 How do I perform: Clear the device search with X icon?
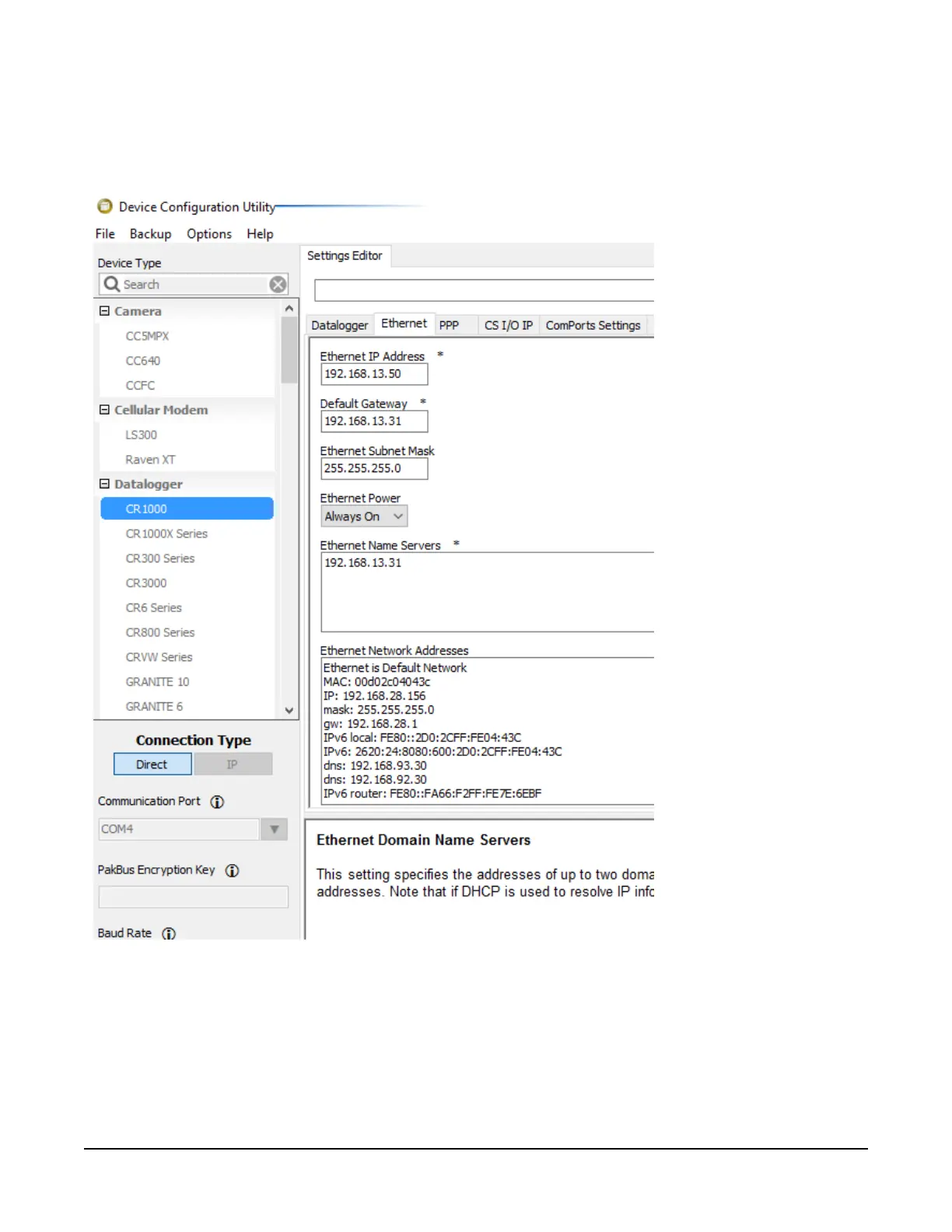[278, 285]
